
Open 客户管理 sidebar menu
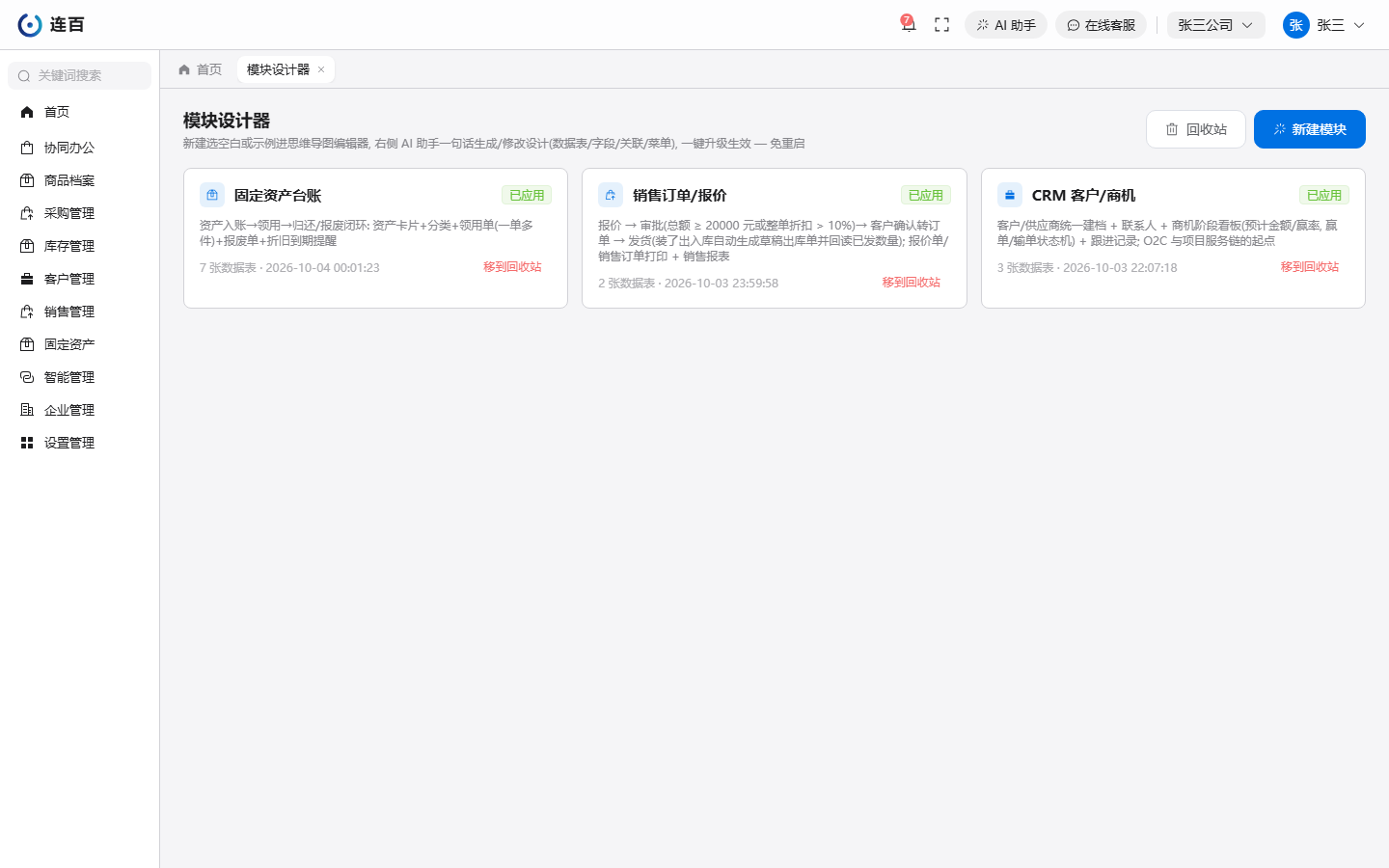tap(79, 279)
